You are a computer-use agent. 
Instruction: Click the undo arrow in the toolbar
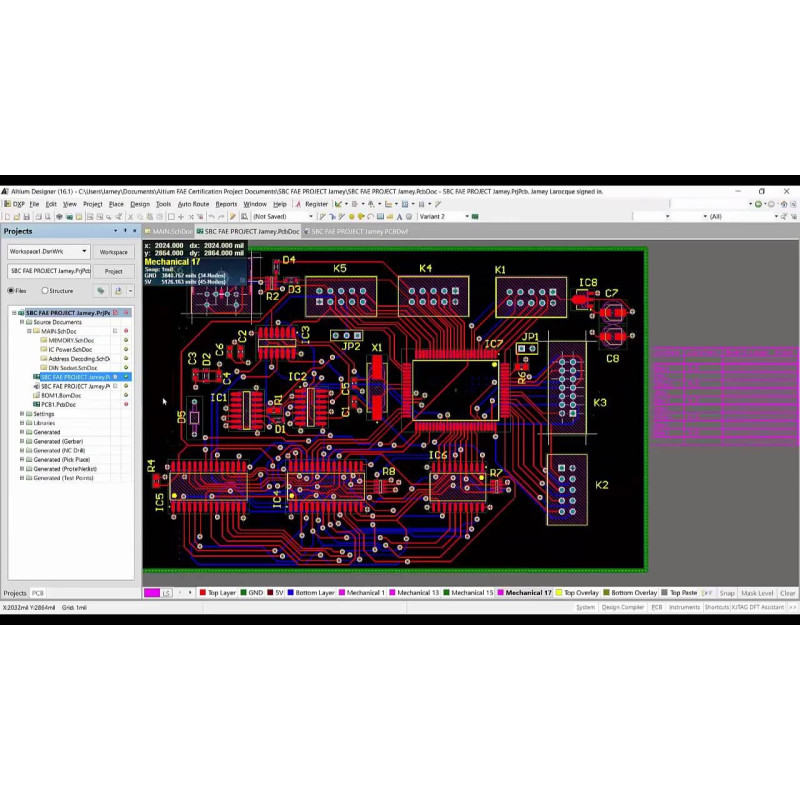[x=211, y=216]
